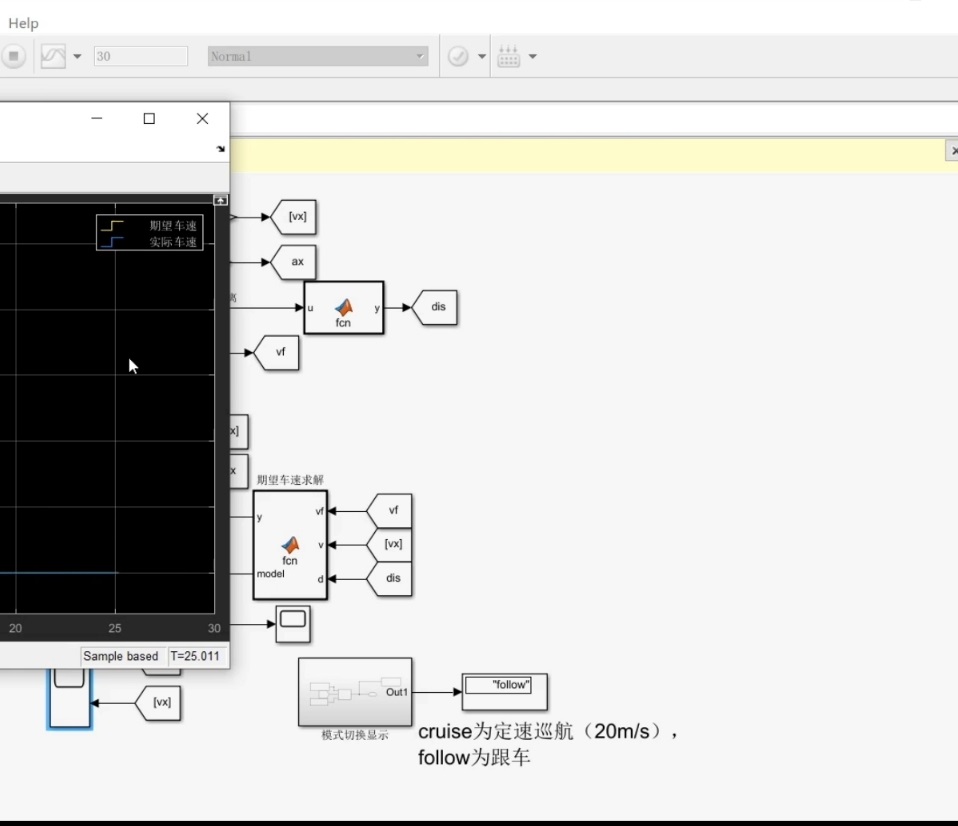Select the vf Goto block beside the scope
The image size is (958, 826).
[276, 353]
